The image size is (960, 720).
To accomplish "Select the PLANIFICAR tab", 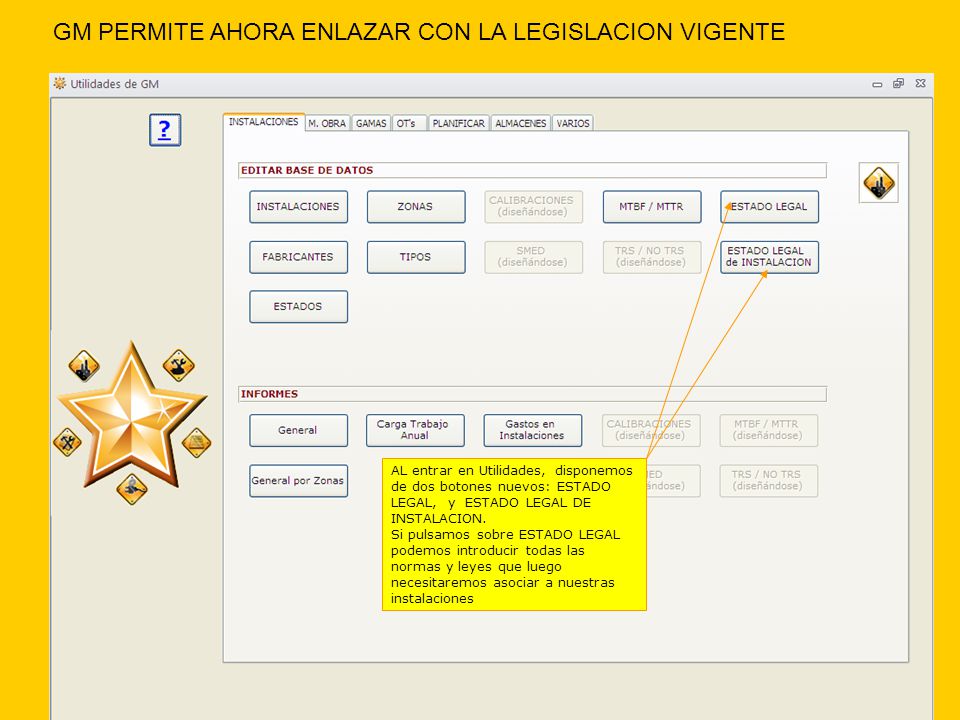I will [x=459, y=123].
